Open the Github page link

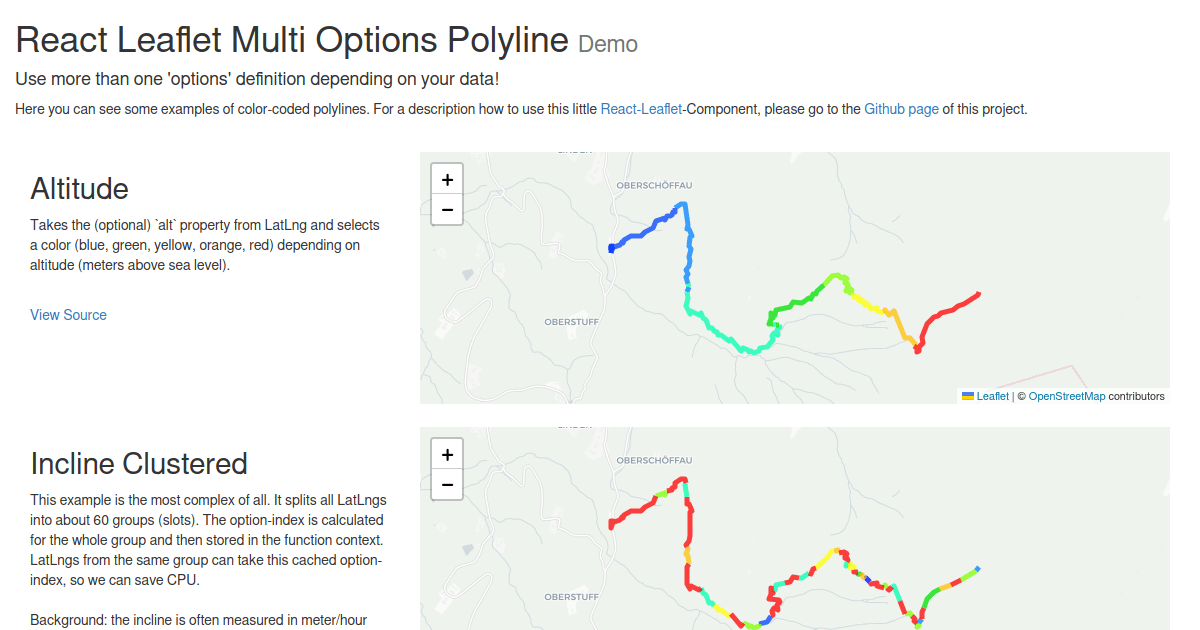(901, 109)
